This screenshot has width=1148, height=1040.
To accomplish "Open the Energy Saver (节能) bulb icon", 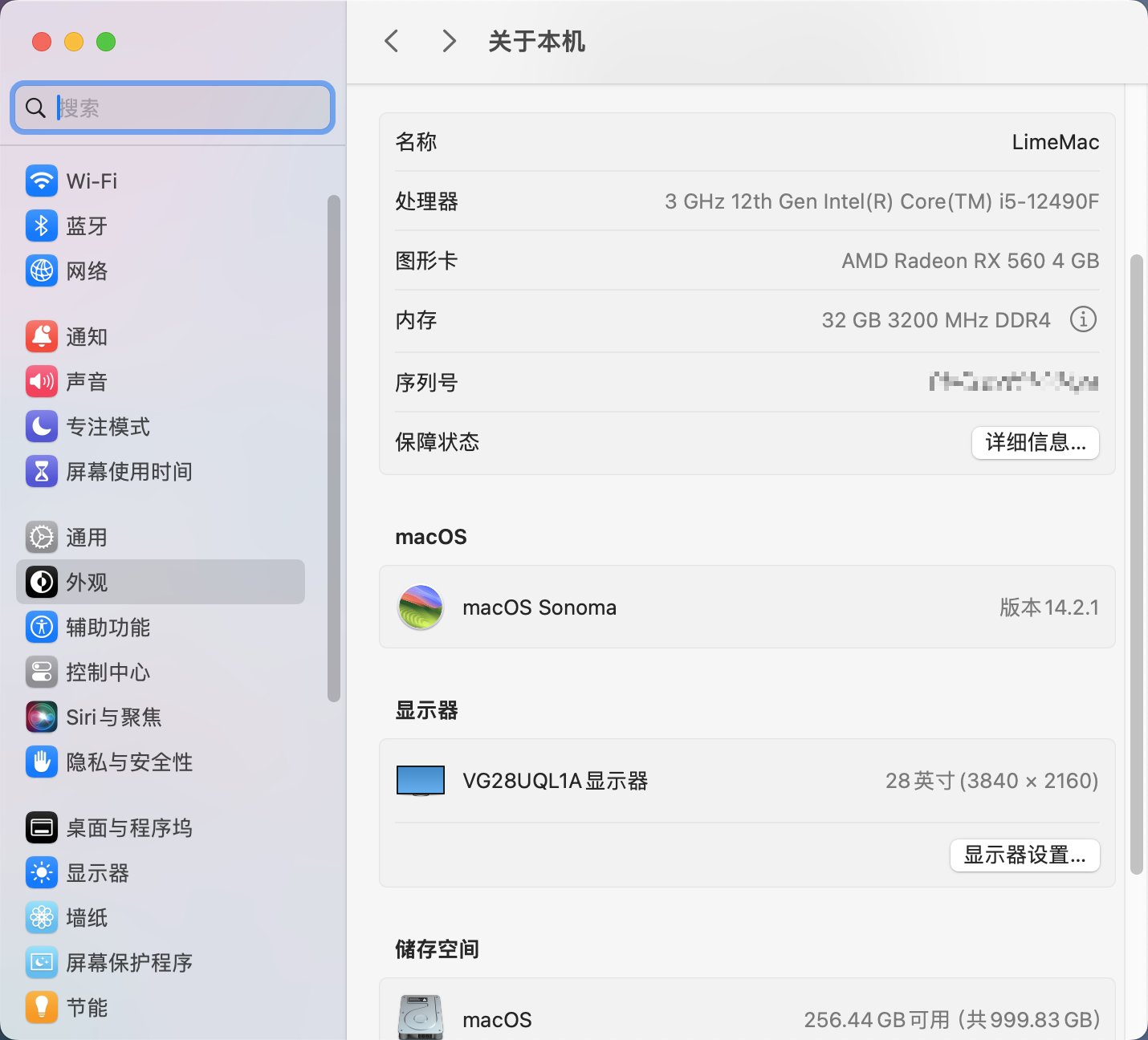I will (x=42, y=1007).
